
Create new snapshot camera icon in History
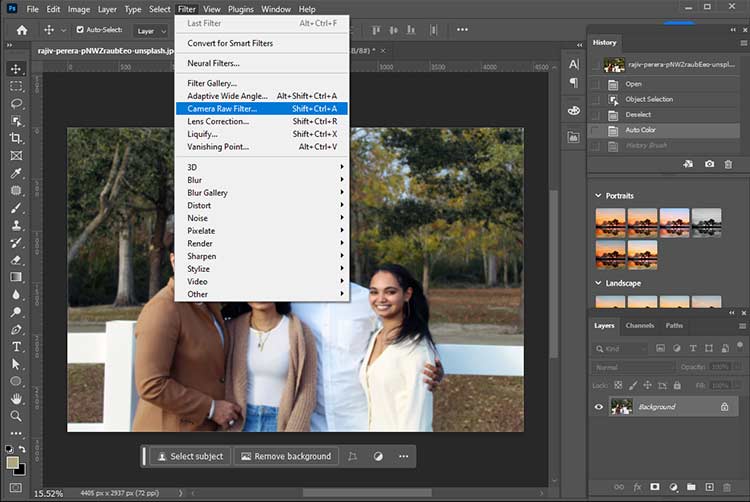coord(709,164)
